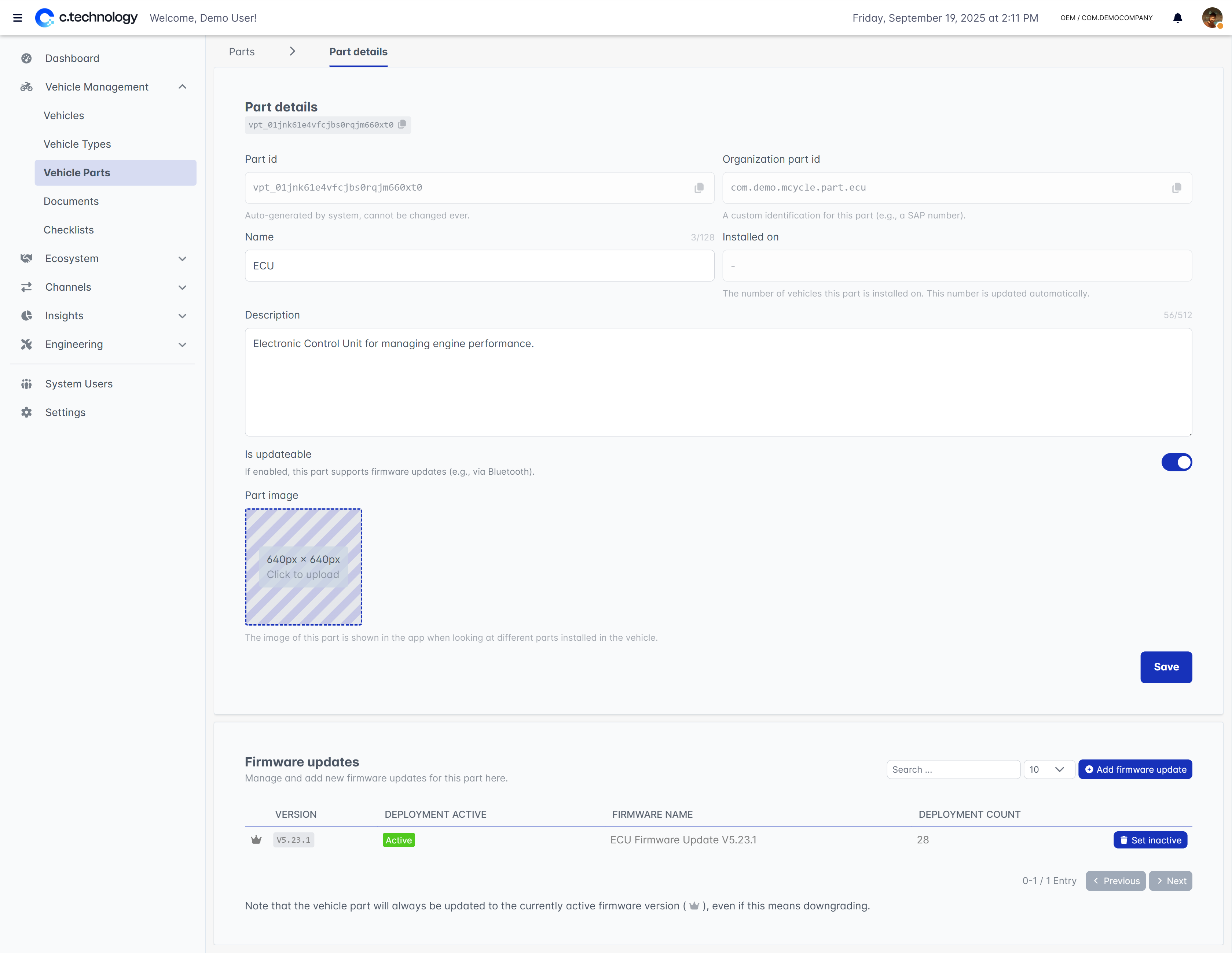Screen dimensions: 1232x953
Task: Copy the Organization part id value
Action: [x=1176, y=188]
